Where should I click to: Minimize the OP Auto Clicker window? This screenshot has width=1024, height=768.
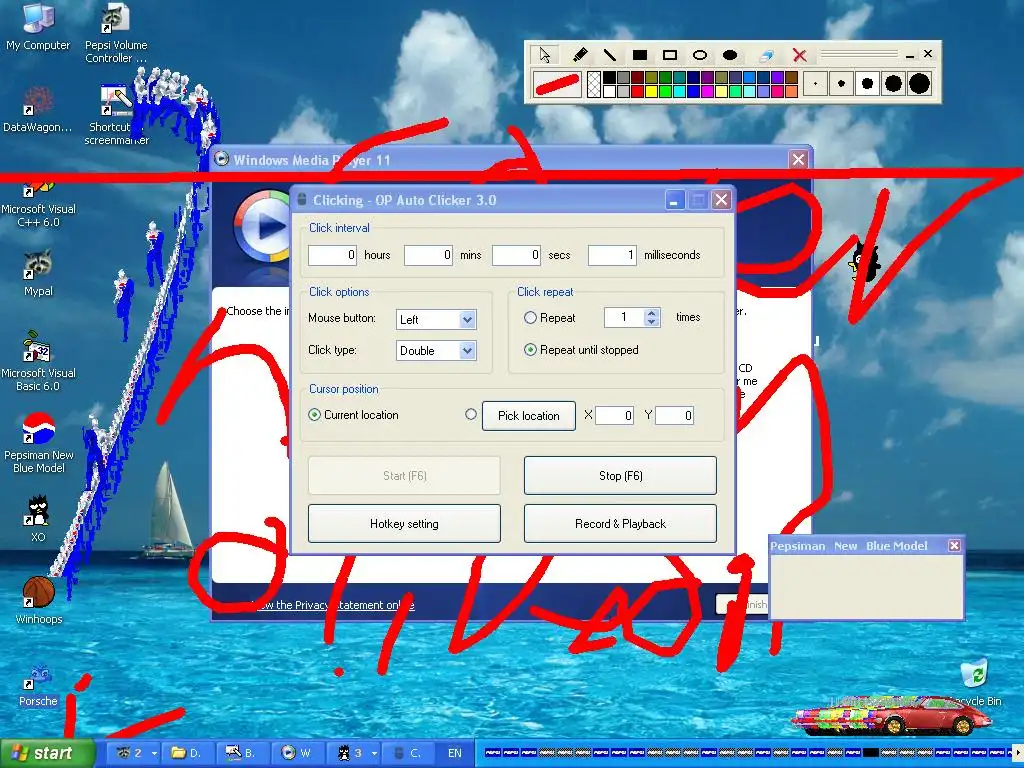click(675, 200)
